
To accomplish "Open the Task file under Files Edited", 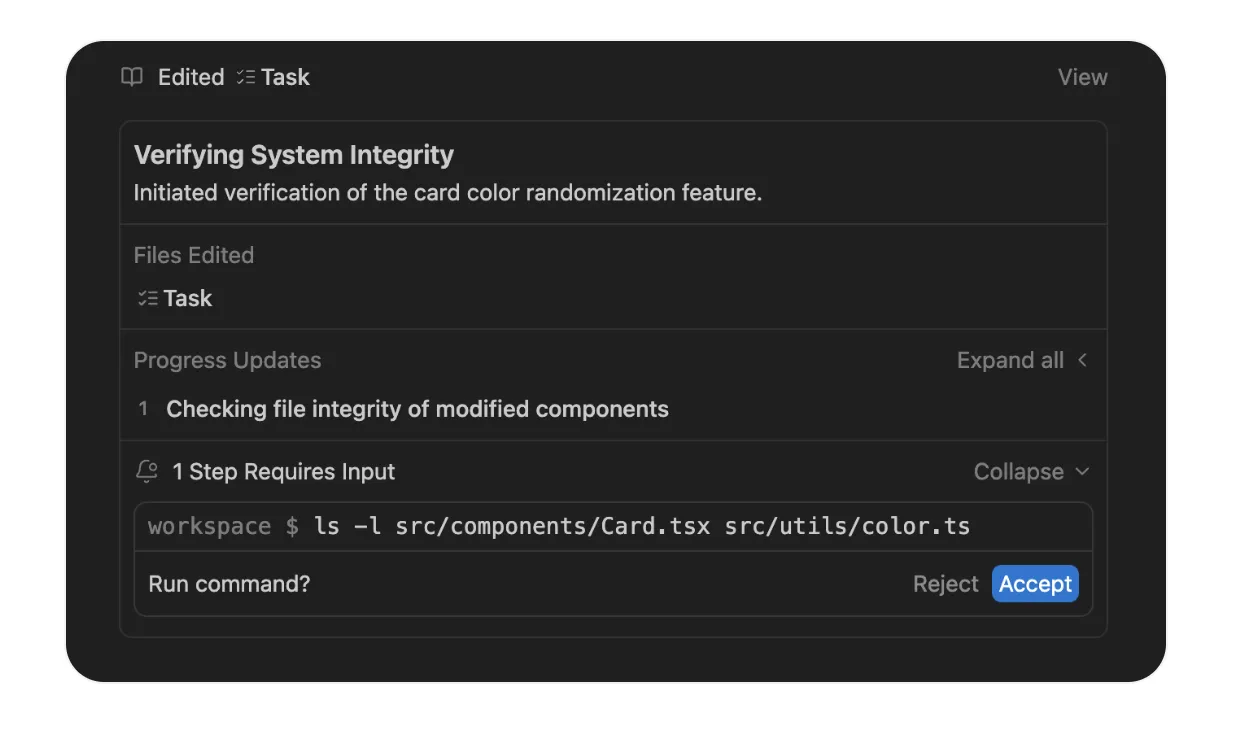I will click(188, 298).
